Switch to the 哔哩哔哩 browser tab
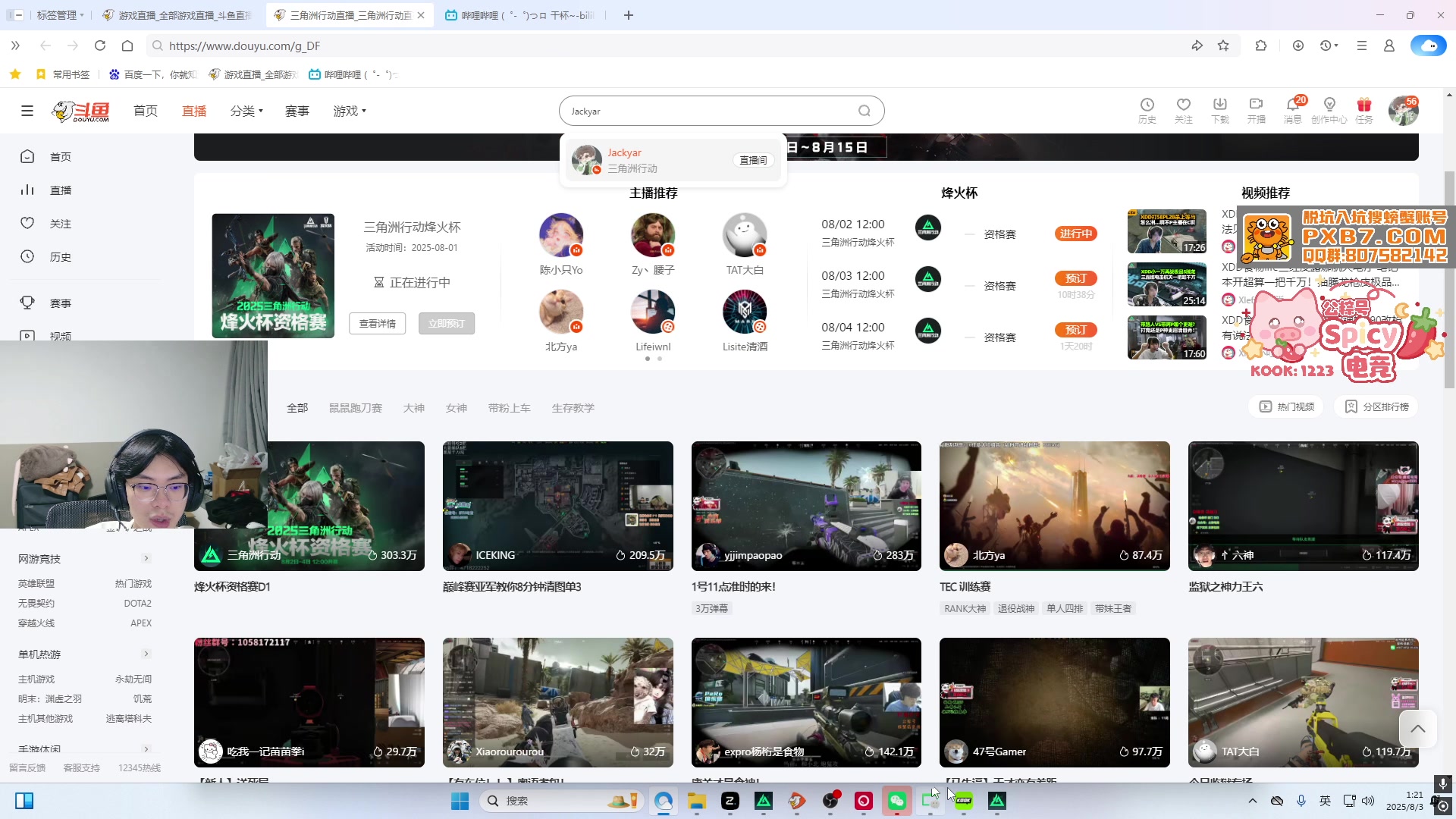1456x819 pixels. (519, 15)
